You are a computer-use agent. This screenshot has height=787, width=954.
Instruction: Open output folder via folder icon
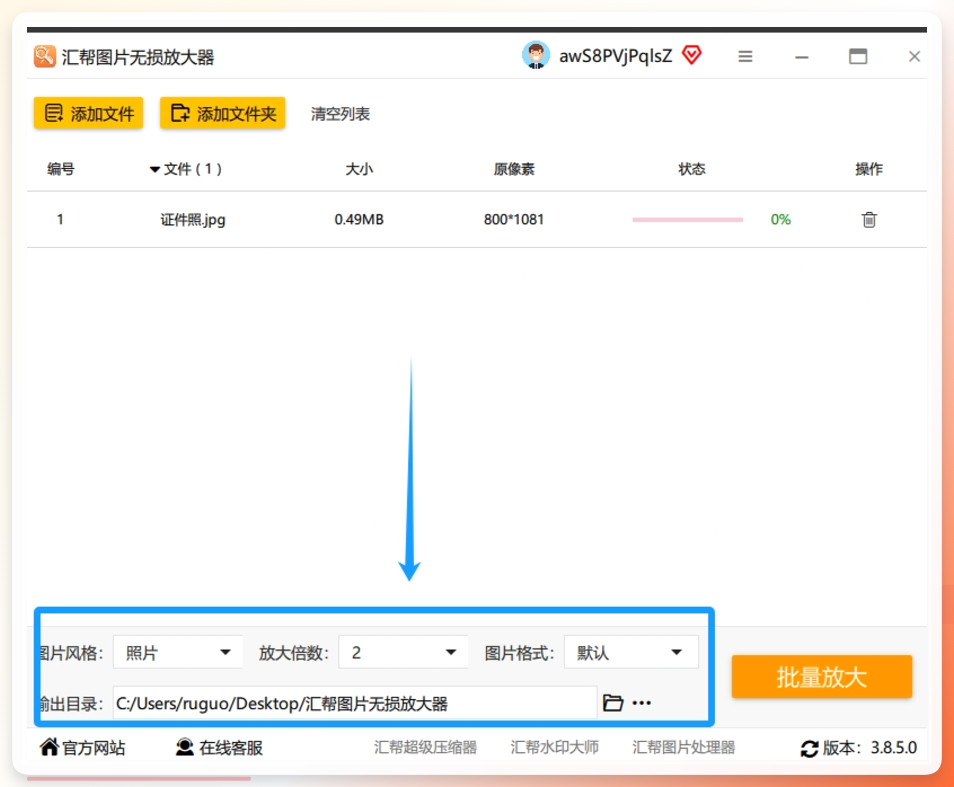613,703
